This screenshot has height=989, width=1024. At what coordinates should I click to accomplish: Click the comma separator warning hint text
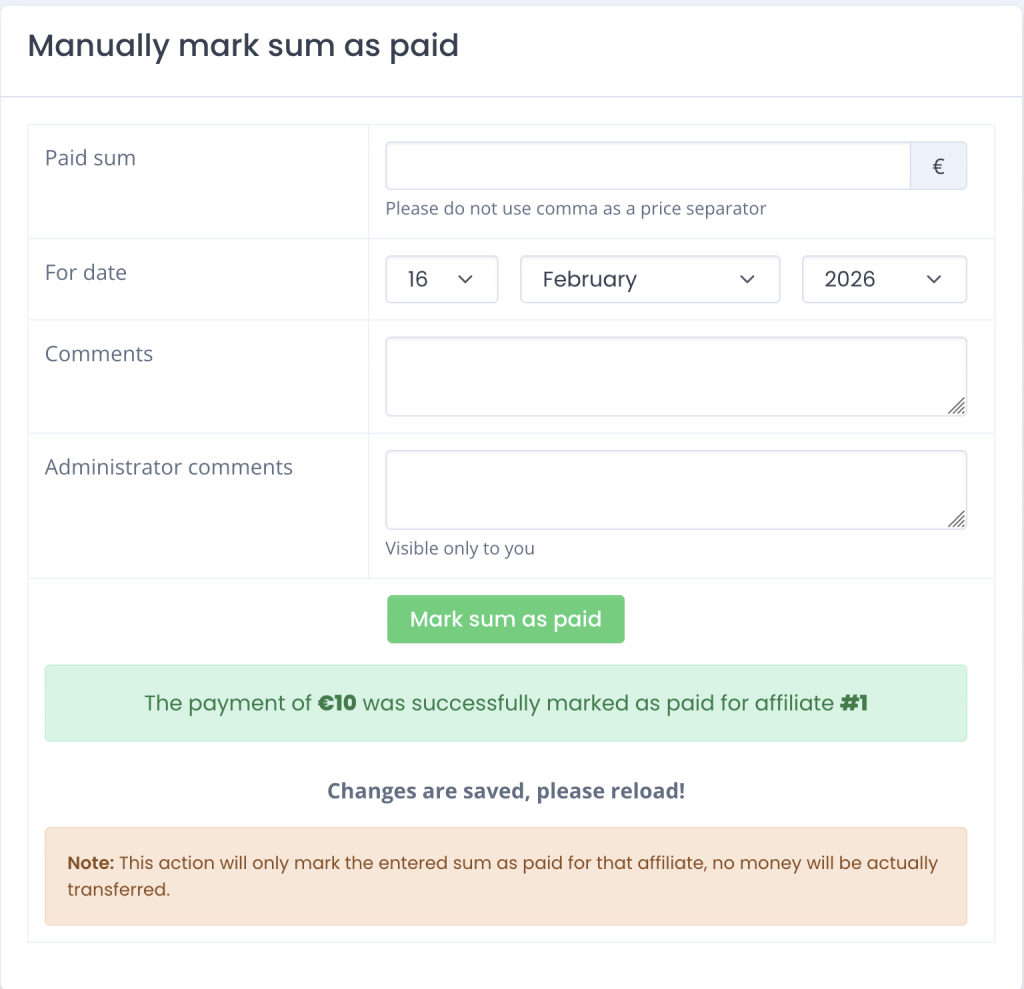[575, 208]
